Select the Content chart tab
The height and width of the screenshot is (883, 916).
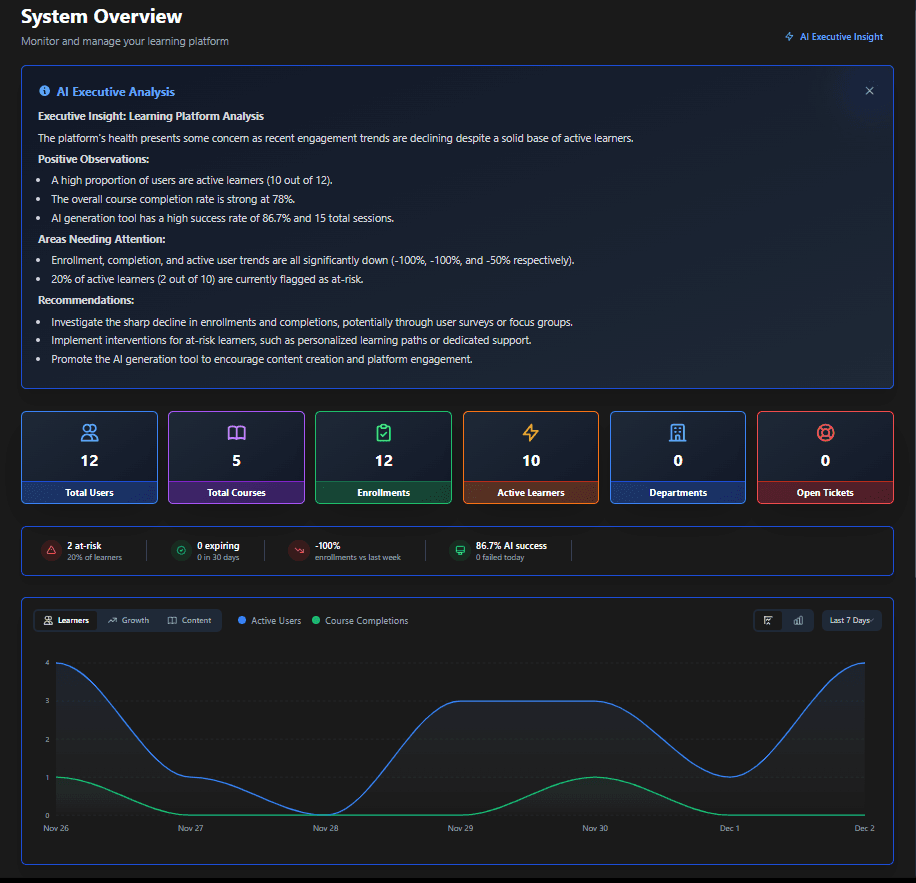[189, 620]
